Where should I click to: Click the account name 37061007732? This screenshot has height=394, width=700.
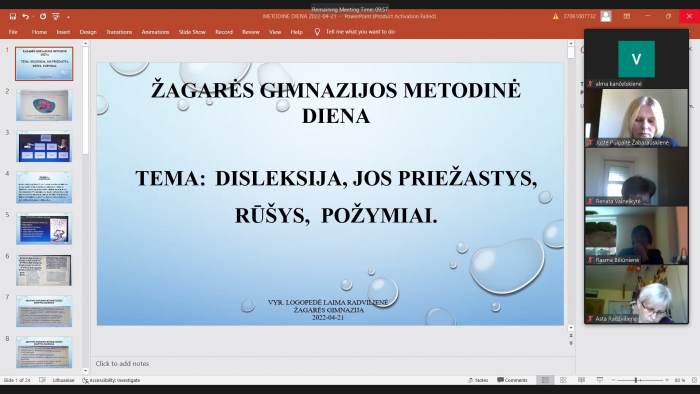(x=579, y=17)
